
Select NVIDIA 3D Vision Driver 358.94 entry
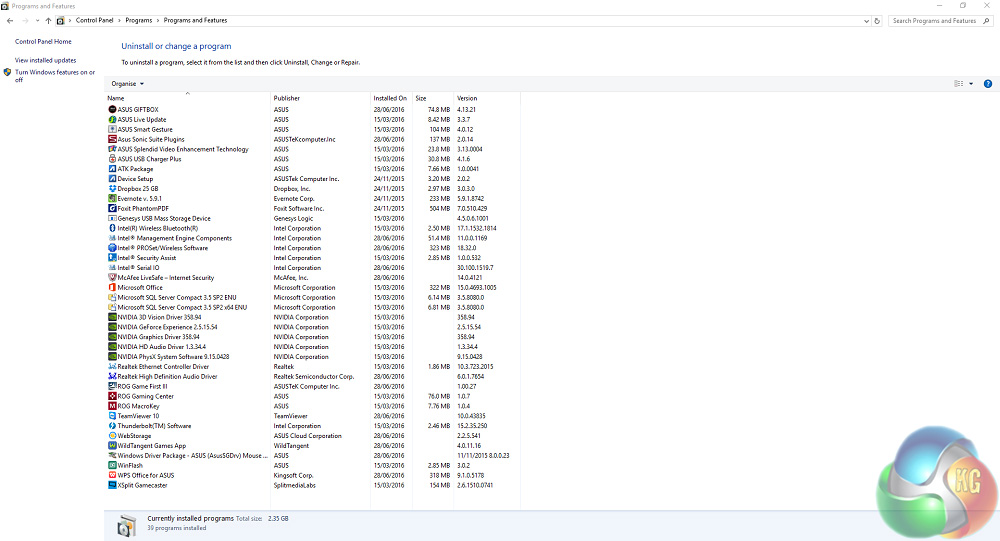(x=312, y=317)
